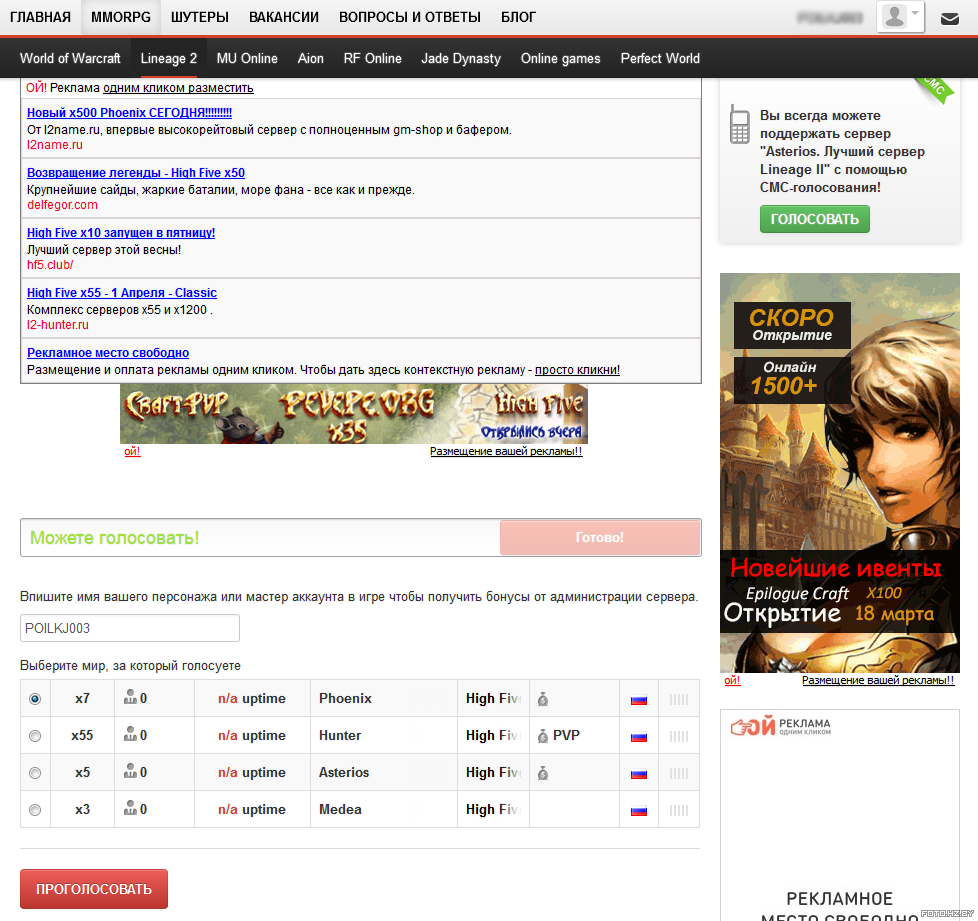Switch to the Aion tab
The width and height of the screenshot is (978, 921).
[x=311, y=59]
